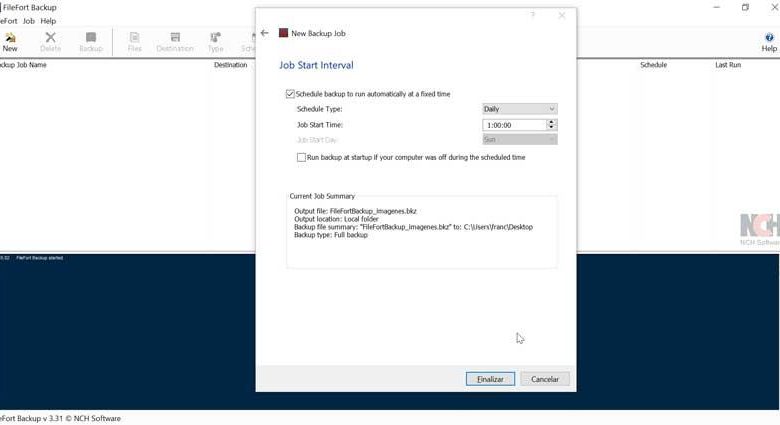Open the FileFort menu
Image resolution: width=780 pixels, height=425 pixels.
[x=8, y=21]
